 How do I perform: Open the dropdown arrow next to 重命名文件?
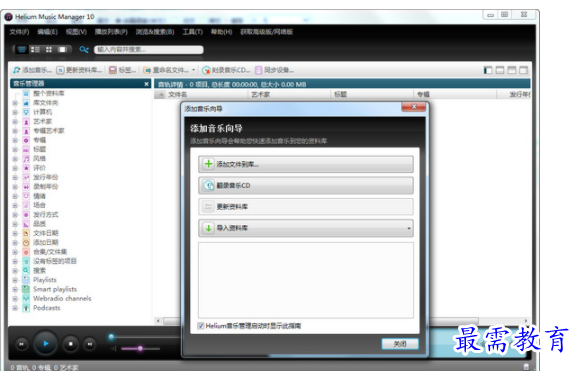click(x=194, y=70)
